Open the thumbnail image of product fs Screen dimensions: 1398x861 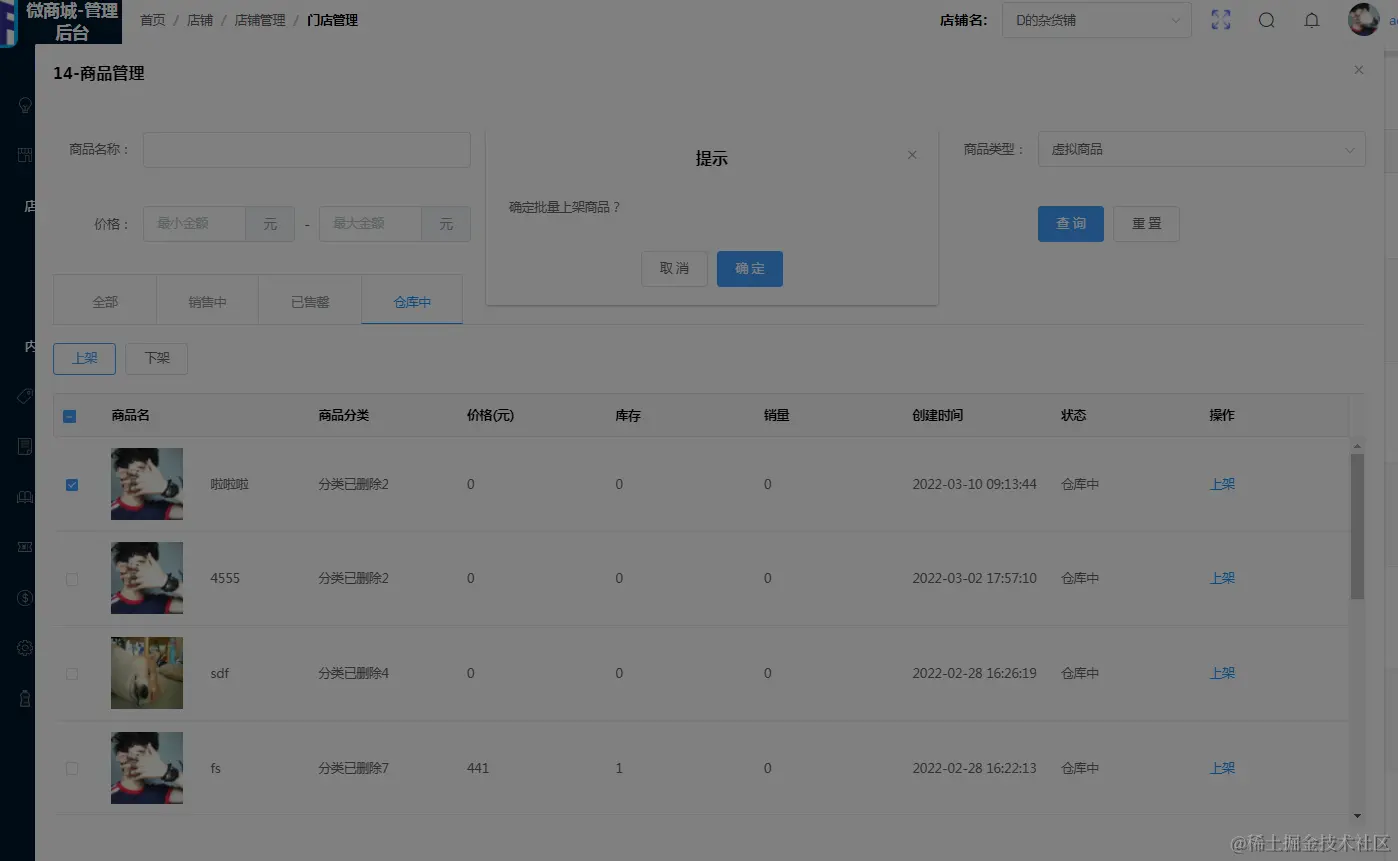(147, 768)
